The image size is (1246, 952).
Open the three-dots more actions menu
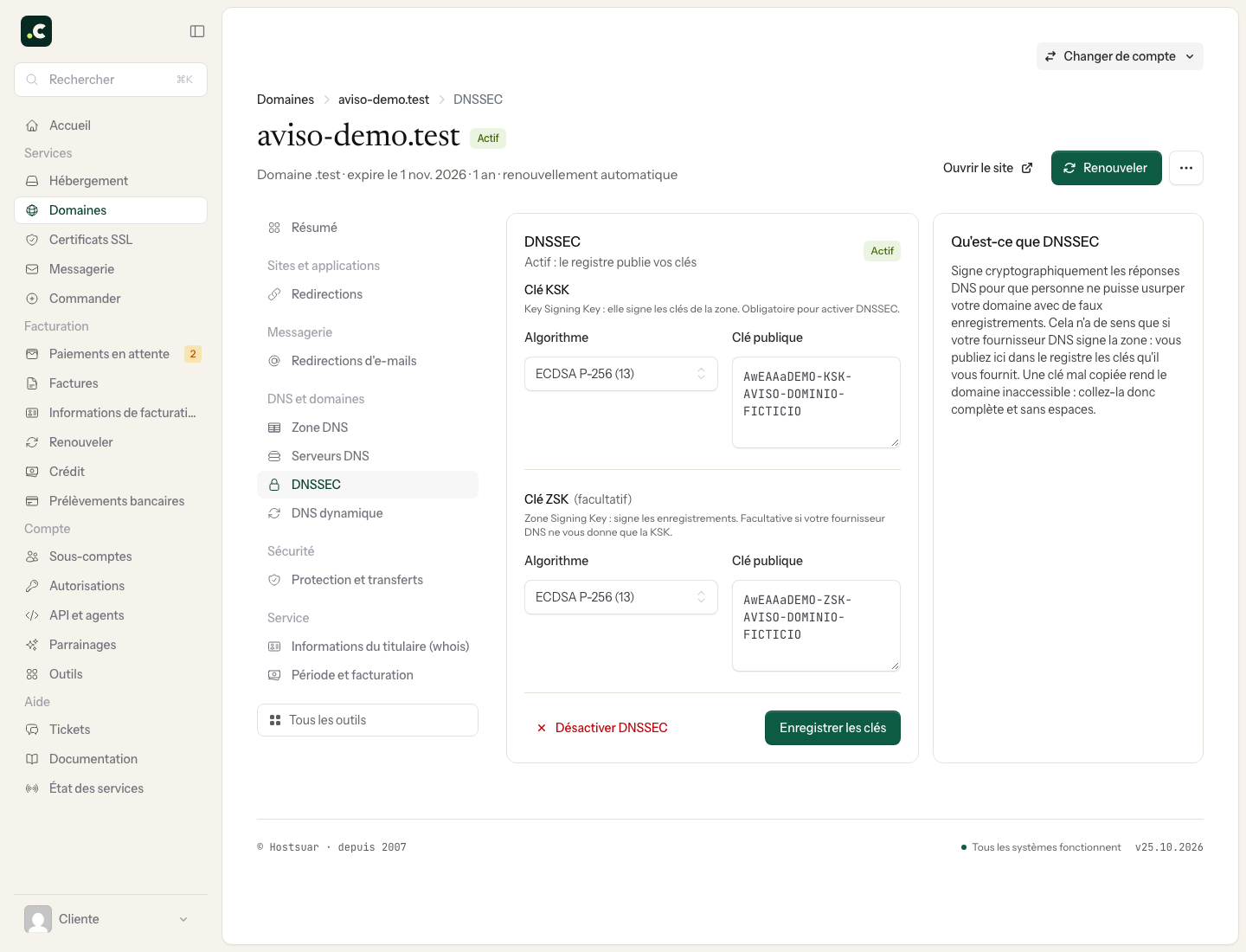(1186, 168)
